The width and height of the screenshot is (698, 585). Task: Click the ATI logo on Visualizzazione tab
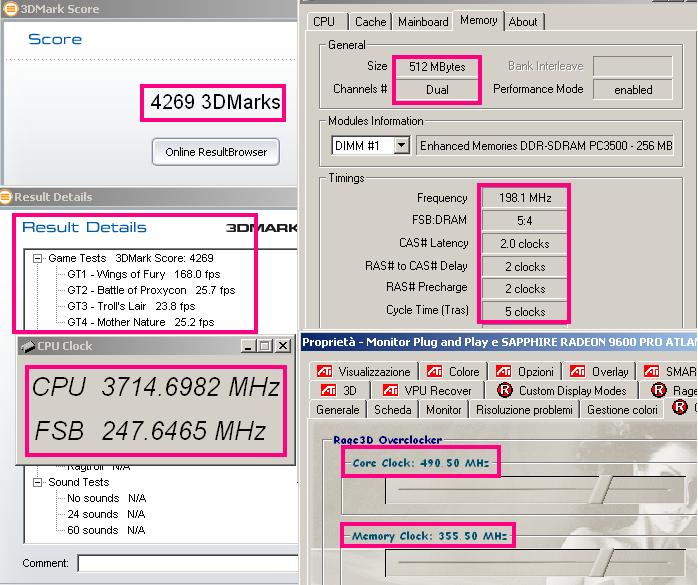point(325,371)
